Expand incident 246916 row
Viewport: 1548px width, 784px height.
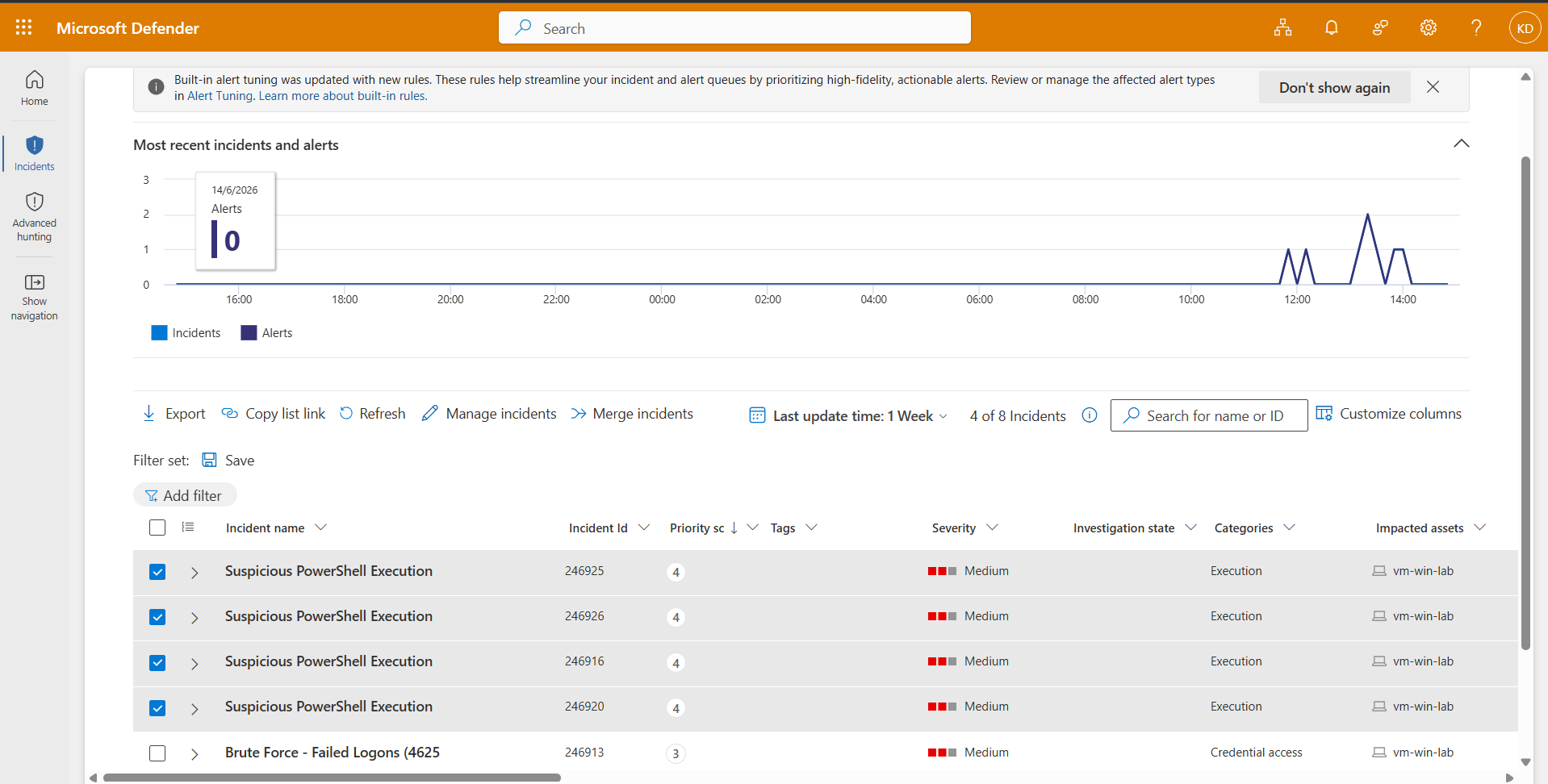click(x=195, y=664)
